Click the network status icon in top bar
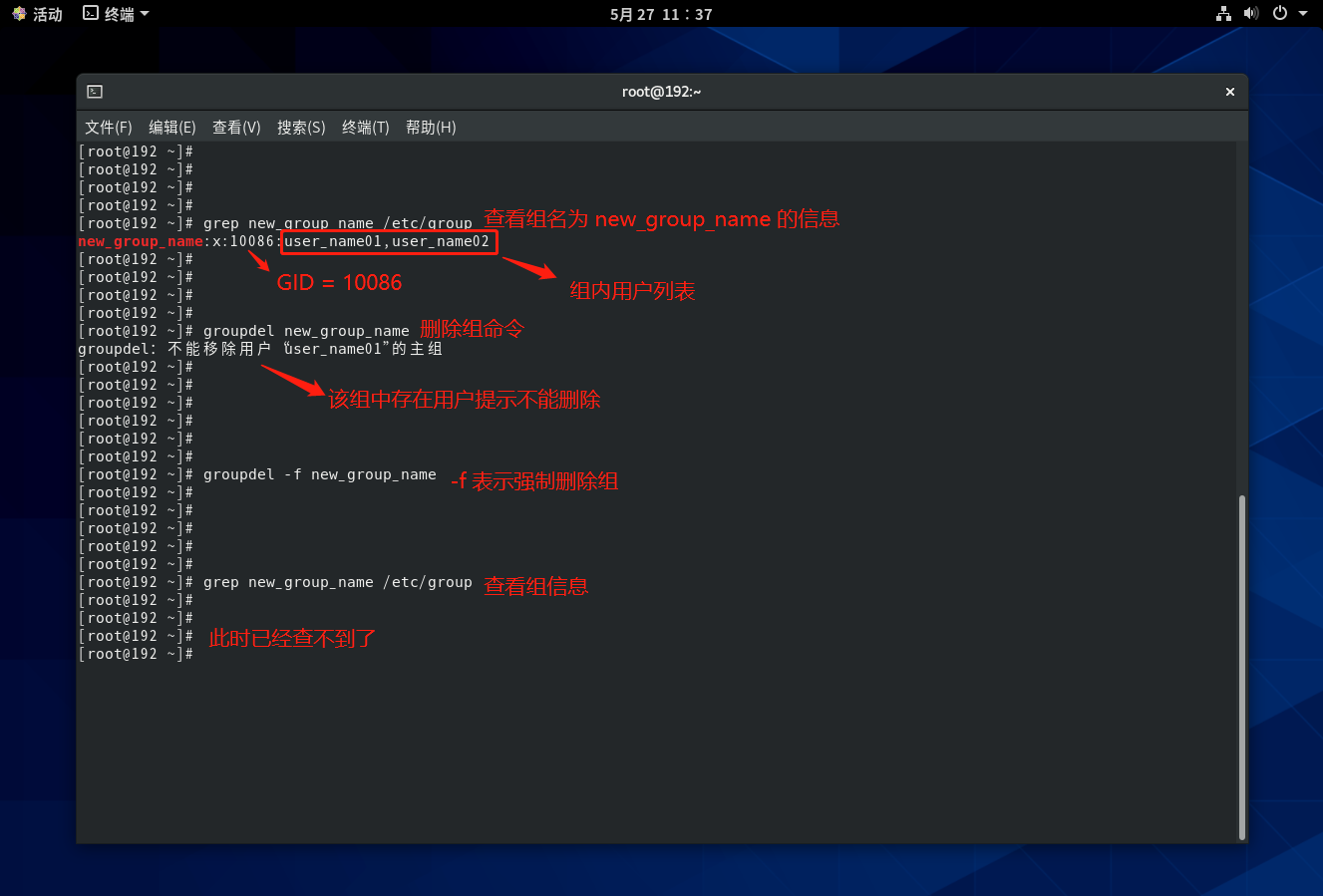 point(1223,14)
